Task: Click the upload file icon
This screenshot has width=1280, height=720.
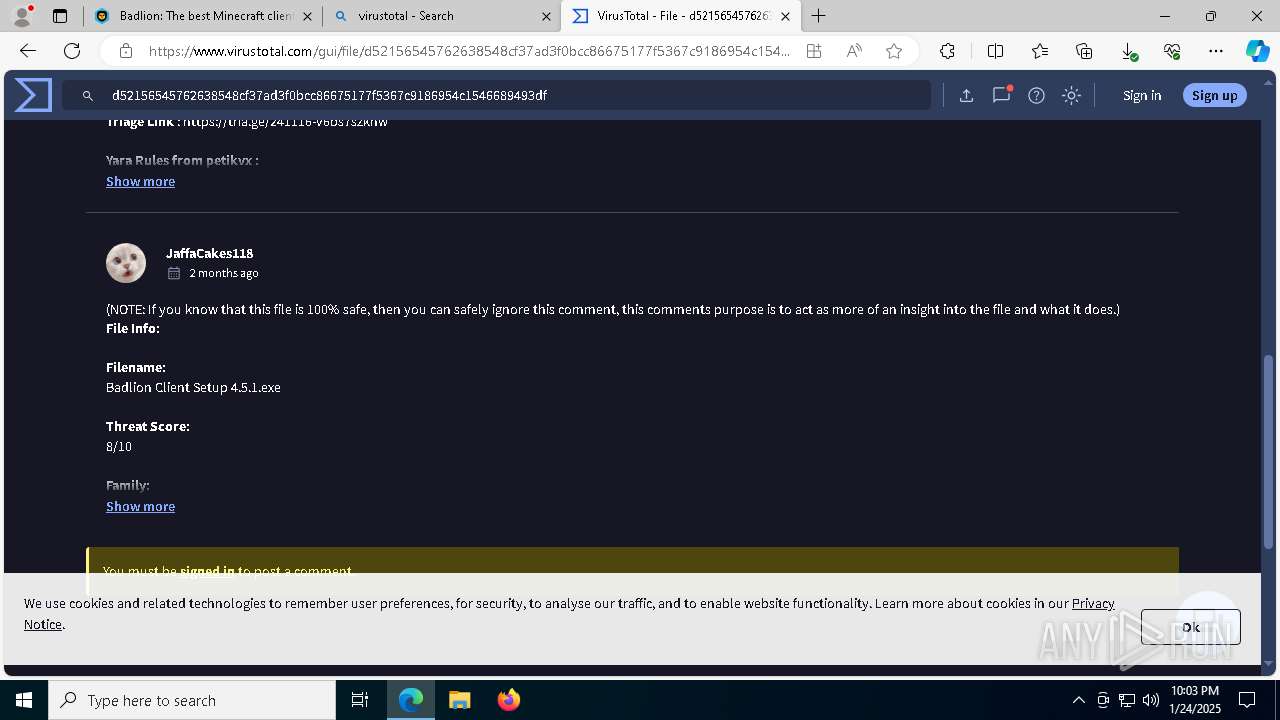Action: (x=966, y=95)
